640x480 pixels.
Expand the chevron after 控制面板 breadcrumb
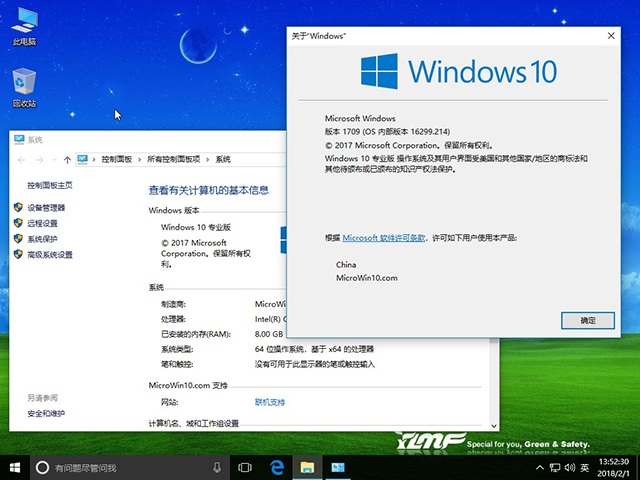(x=139, y=160)
